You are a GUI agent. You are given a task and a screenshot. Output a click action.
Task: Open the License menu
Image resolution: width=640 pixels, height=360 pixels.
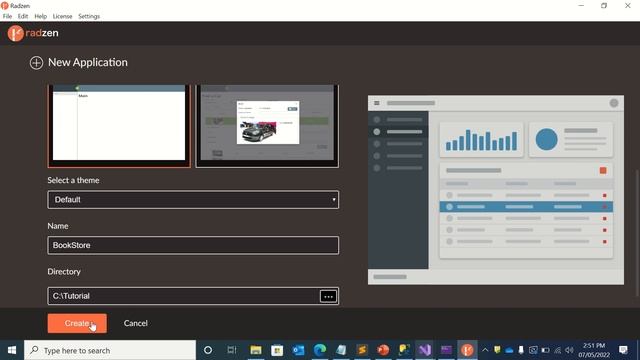tap(62, 16)
